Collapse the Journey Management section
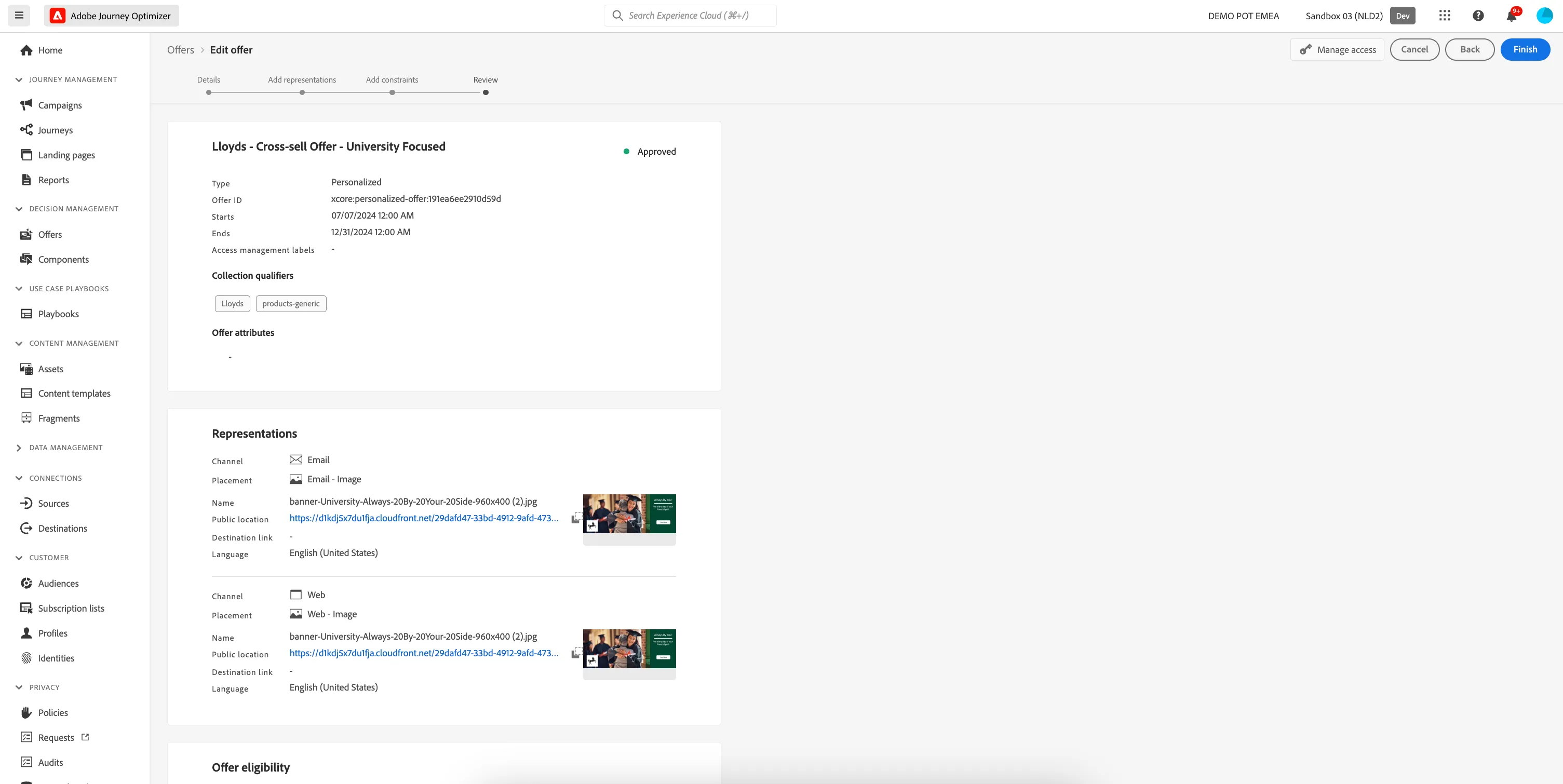The height and width of the screenshot is (784, 1563). point(19,79)
